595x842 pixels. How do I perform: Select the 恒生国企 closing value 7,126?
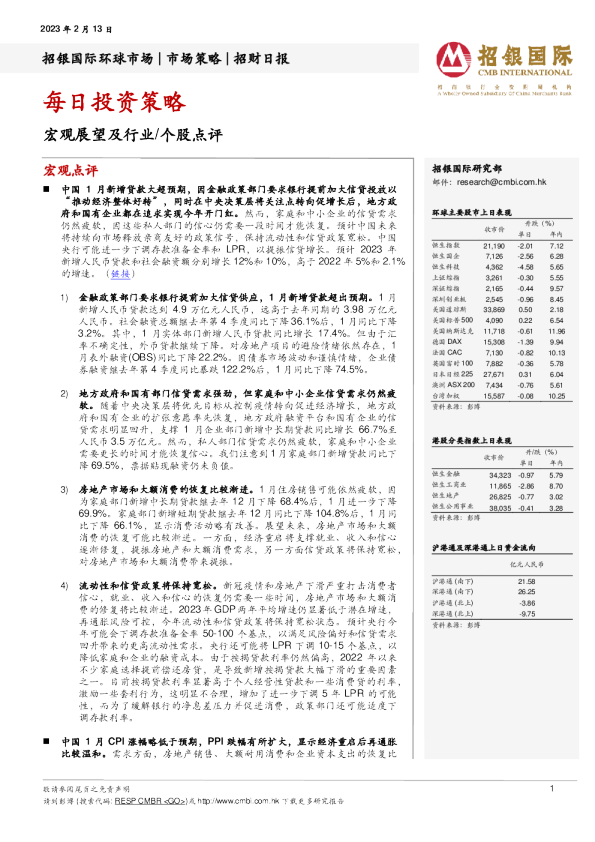click(x=495, y=257)
